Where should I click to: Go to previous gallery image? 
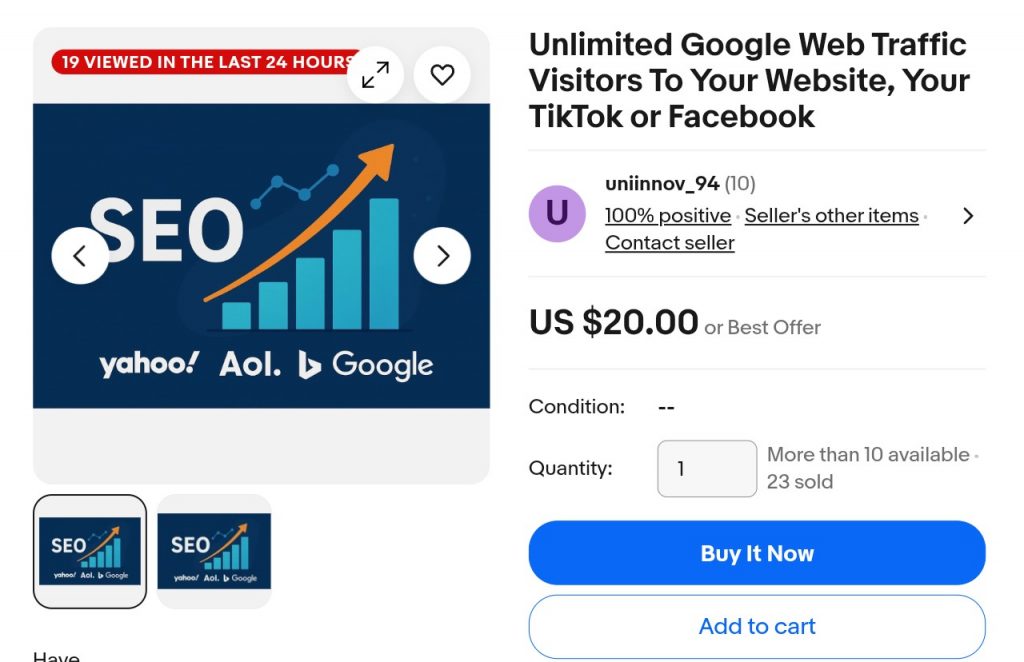point(80,256)
